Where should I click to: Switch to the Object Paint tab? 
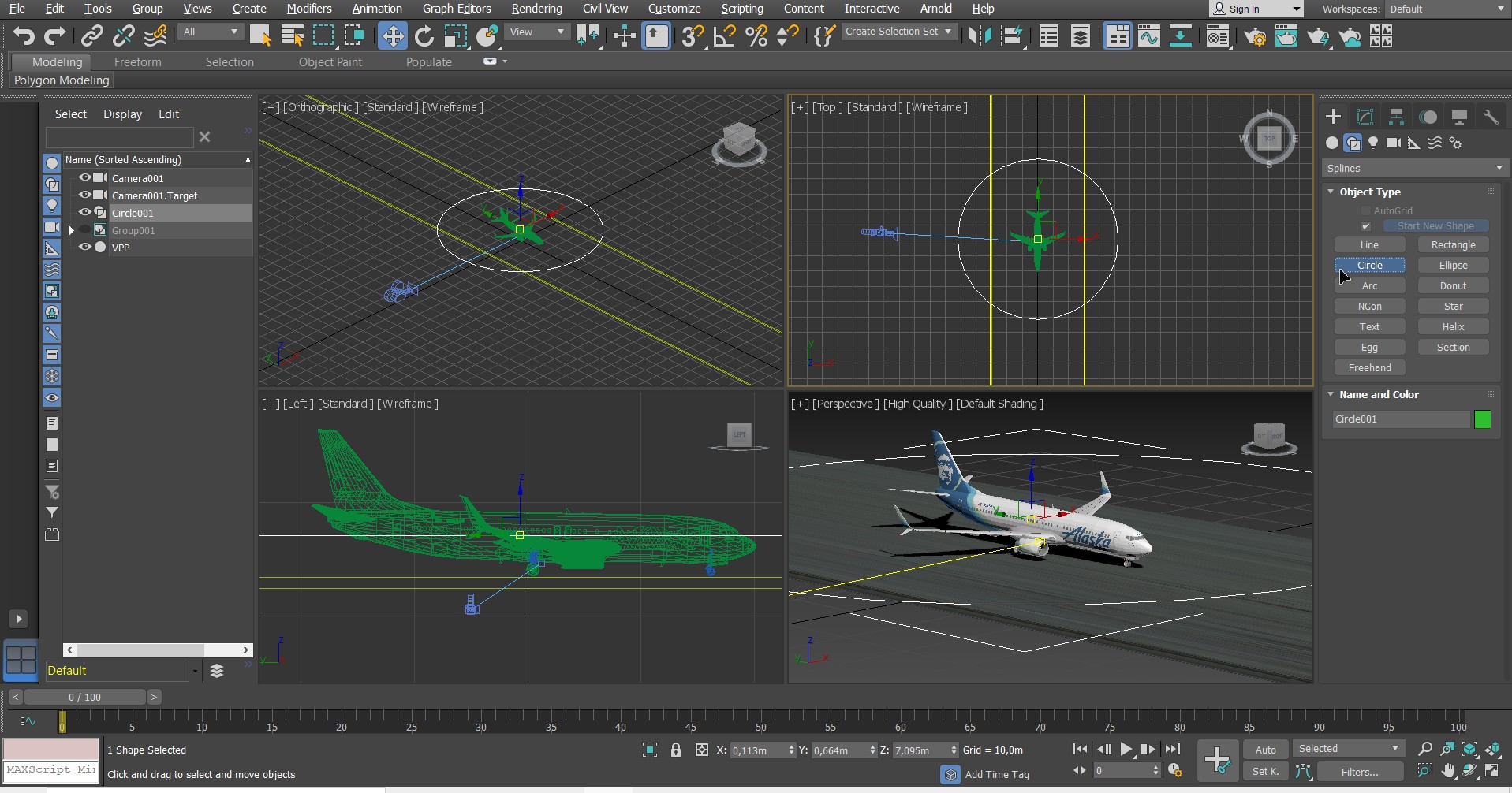point(330,62)
